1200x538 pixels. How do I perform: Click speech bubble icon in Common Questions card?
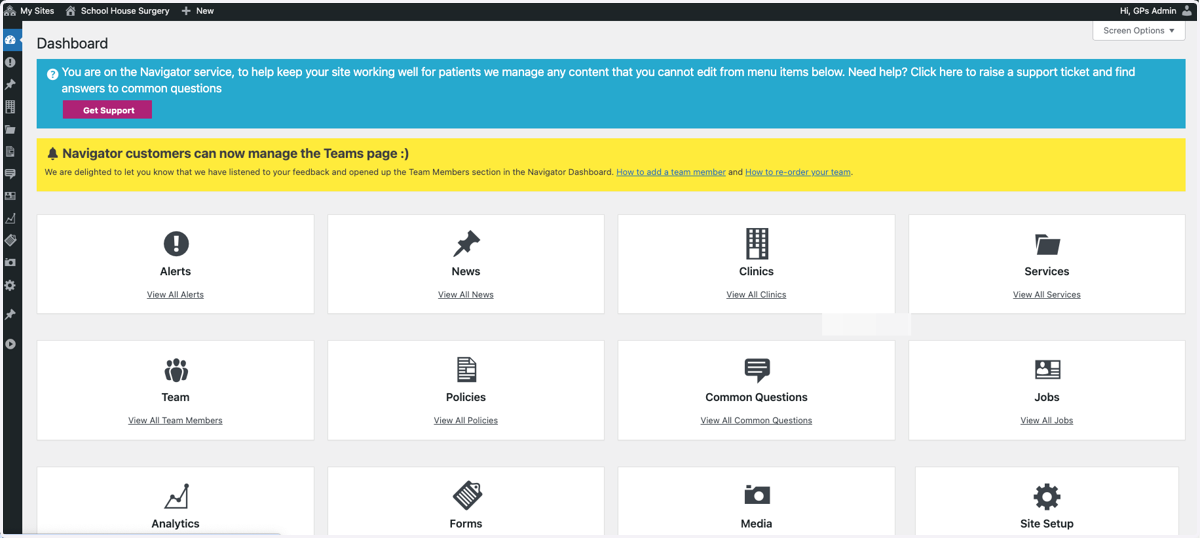(x=757, y=370)
